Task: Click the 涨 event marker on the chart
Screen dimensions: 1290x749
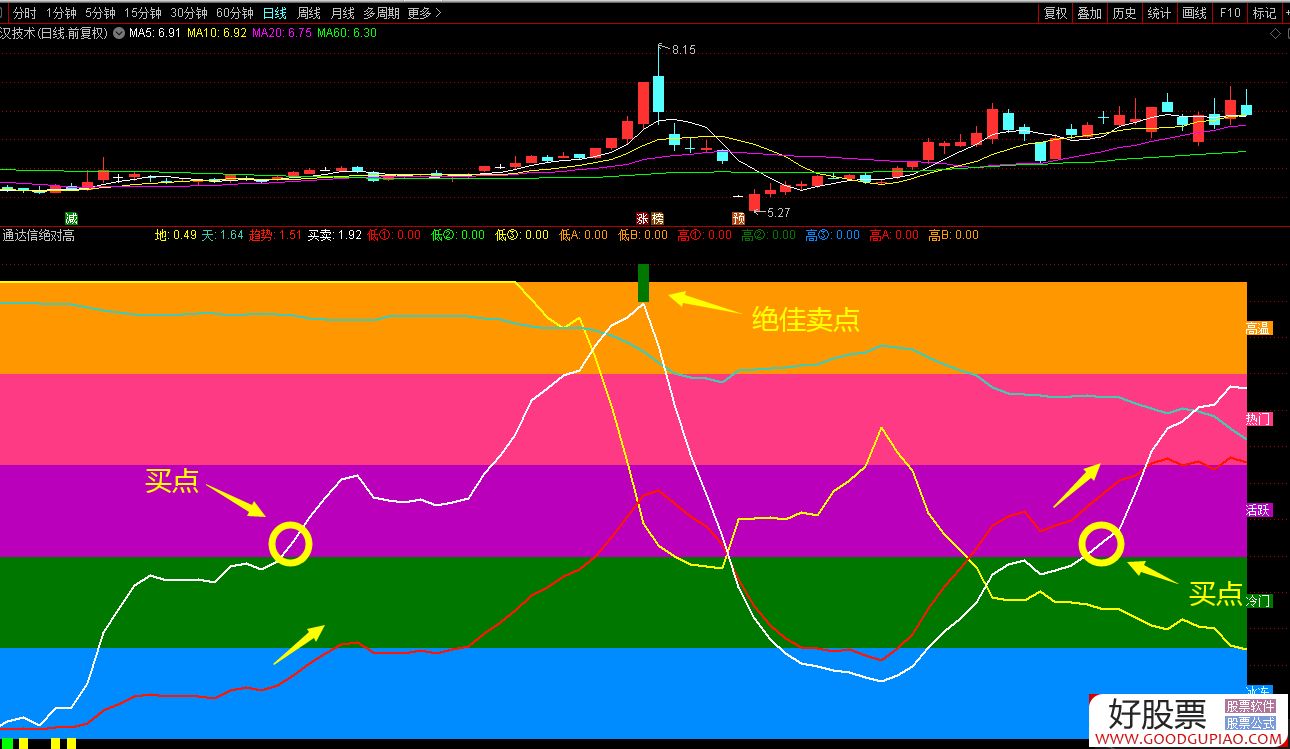Action: (x=643, y=218)
